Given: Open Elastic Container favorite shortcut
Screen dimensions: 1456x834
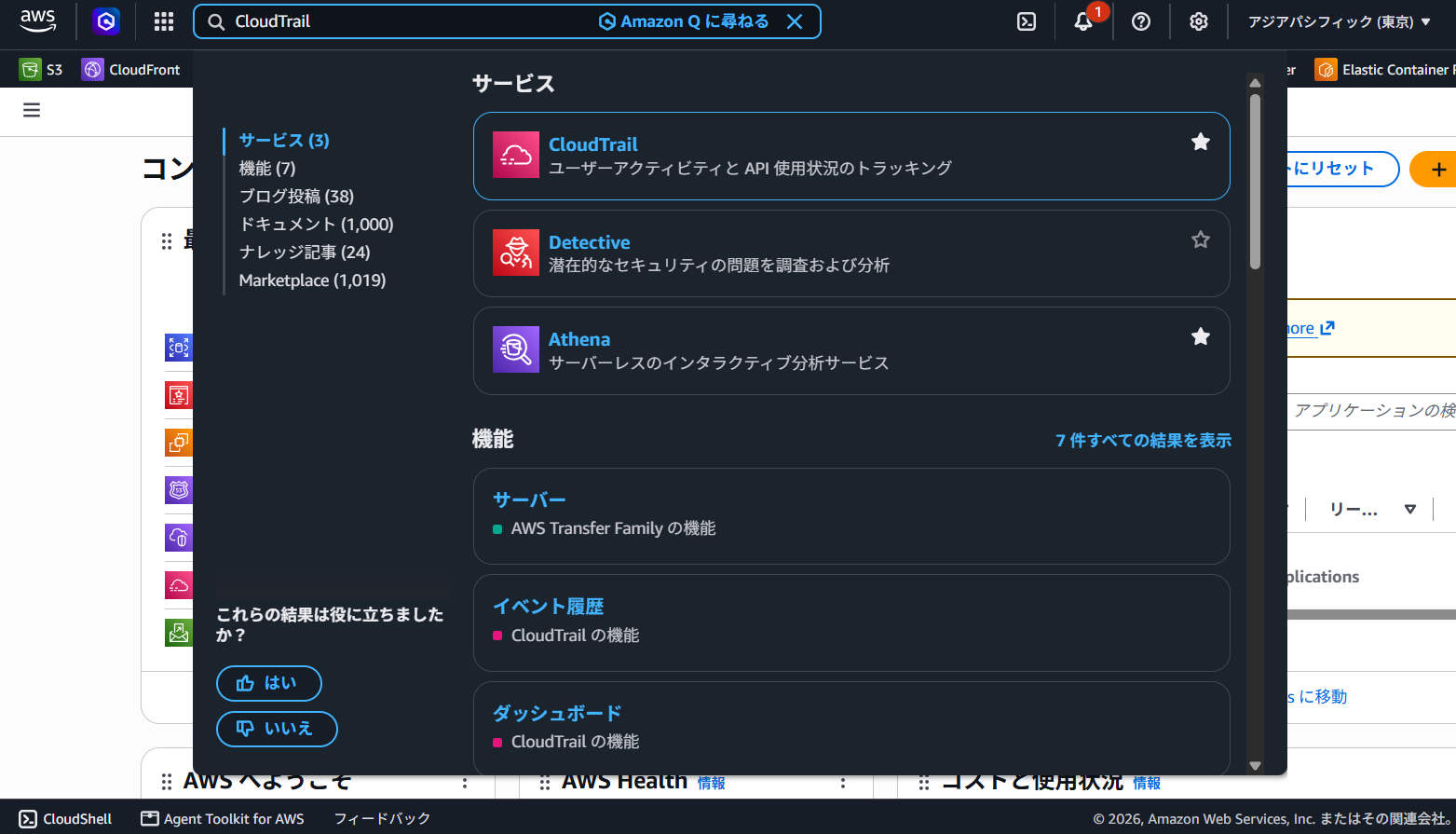Looking at the screenshot, I should pyautogui.click(x=1385, y=70).
